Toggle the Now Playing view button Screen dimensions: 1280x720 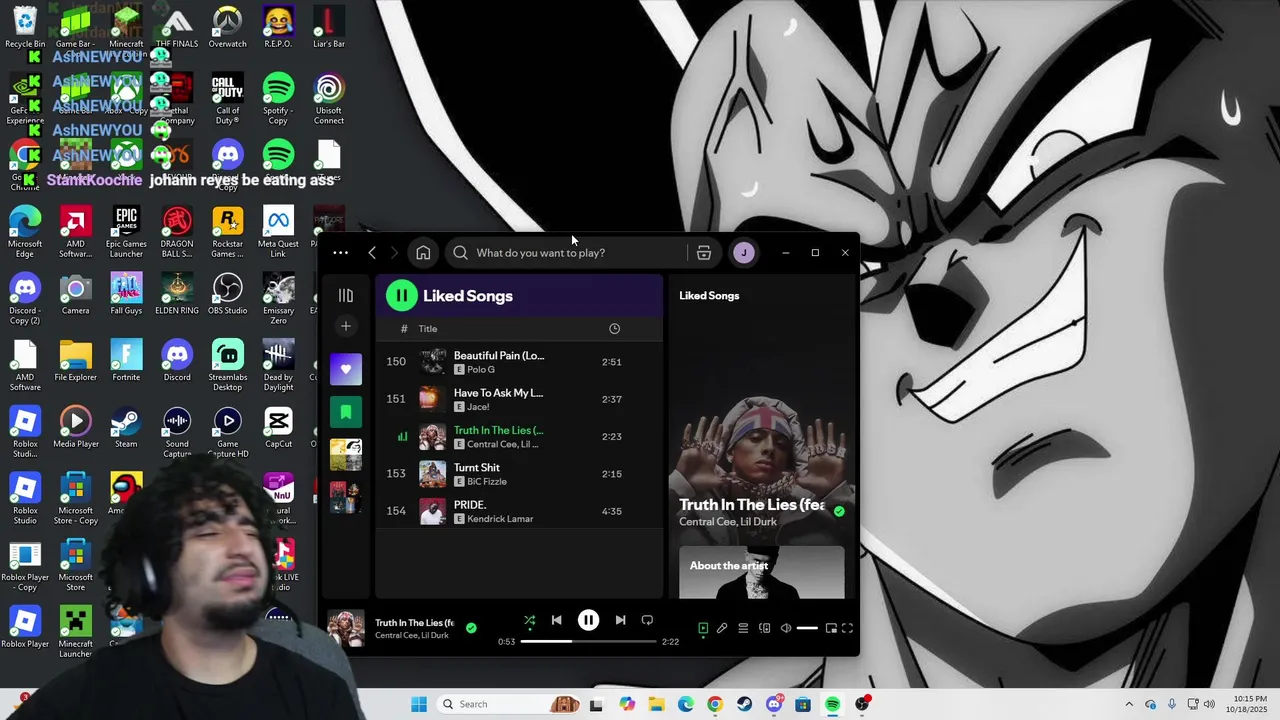tap(703, 629)
